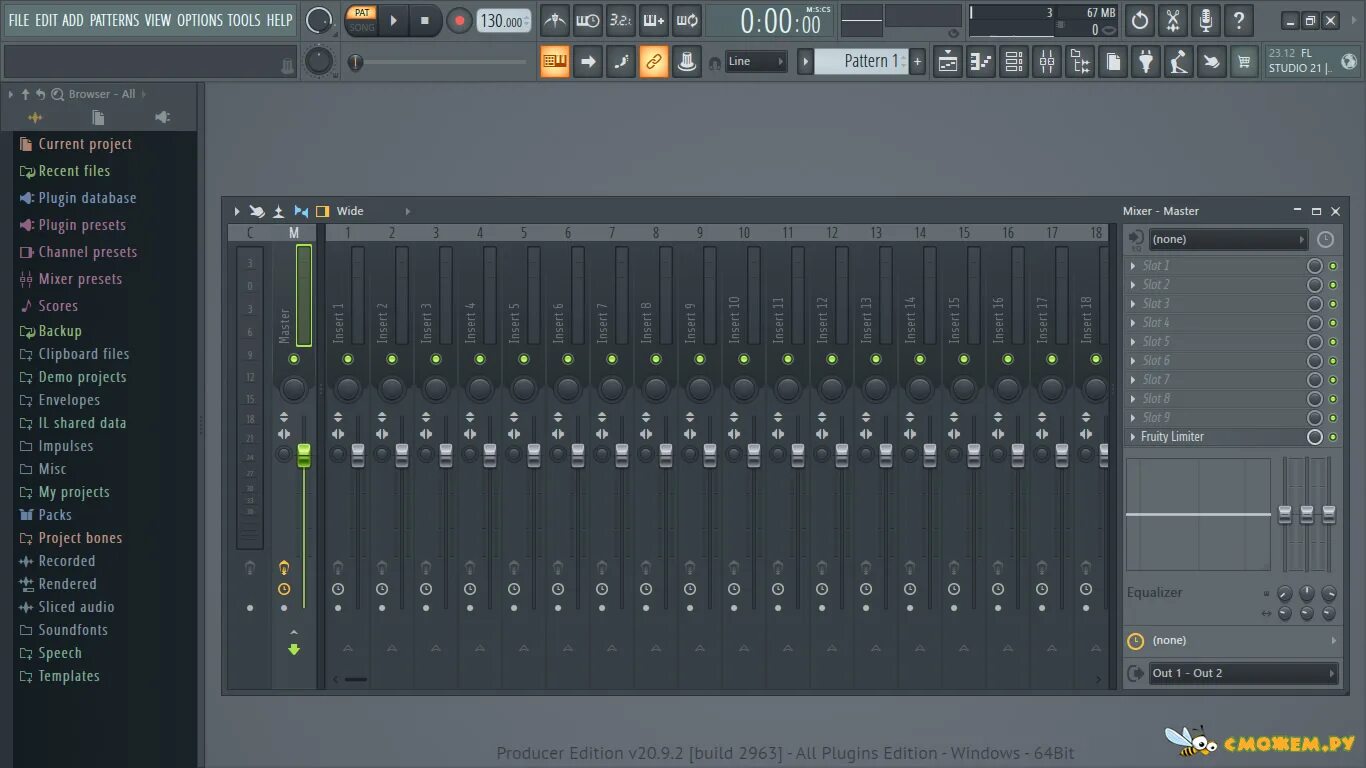This screenshot has width=1366, height=768.
Task: Toggle Fruity Limiter enable LED
Action: point(1332,437)
